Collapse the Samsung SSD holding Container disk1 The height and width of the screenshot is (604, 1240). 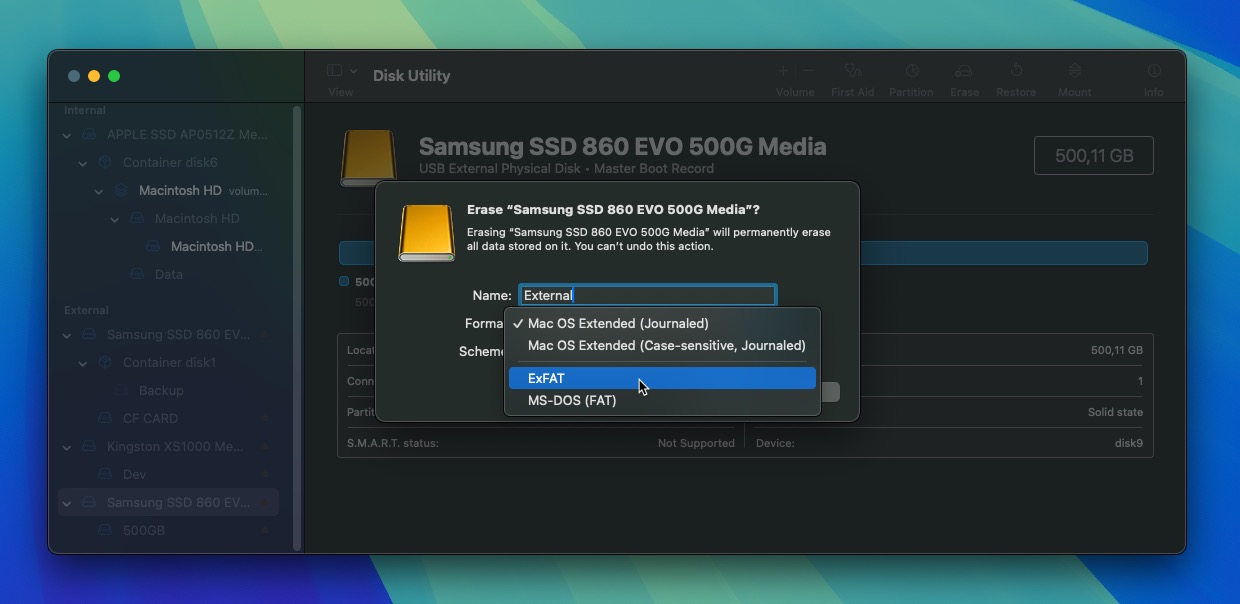pyautogui.click(x=67, y=335)
